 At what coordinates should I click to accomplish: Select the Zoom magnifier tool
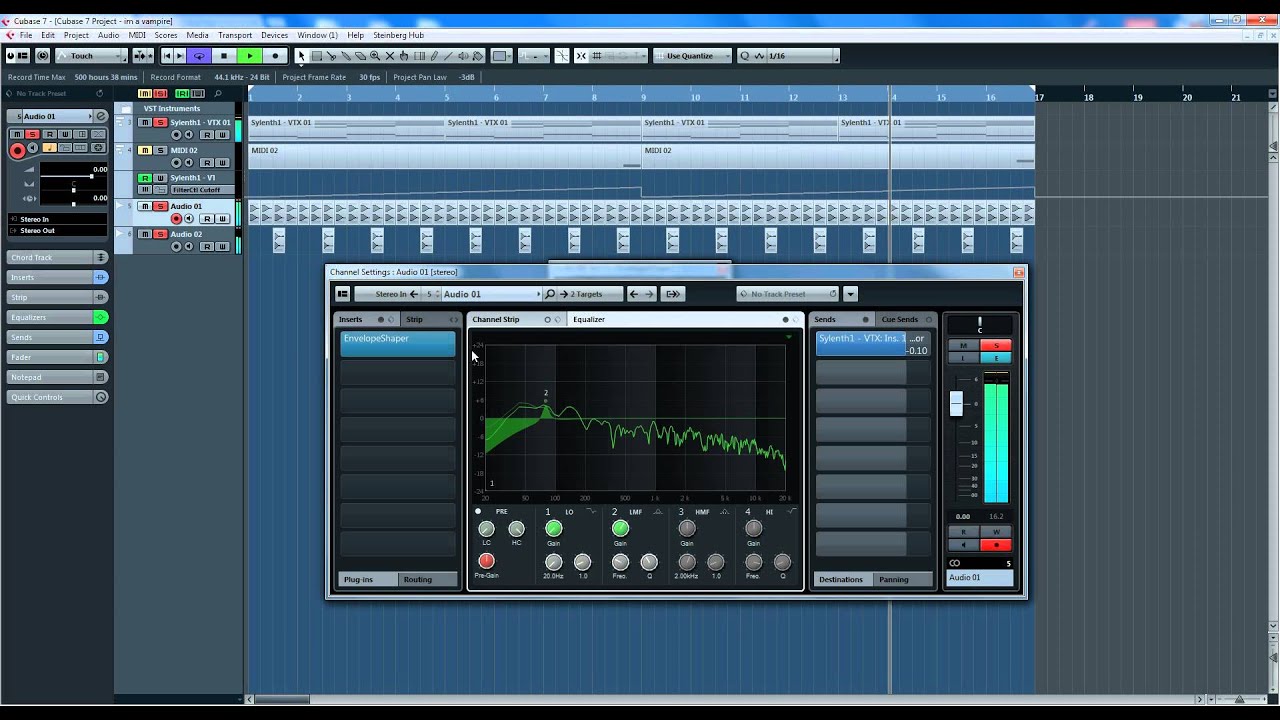click(x=375, y=56)
